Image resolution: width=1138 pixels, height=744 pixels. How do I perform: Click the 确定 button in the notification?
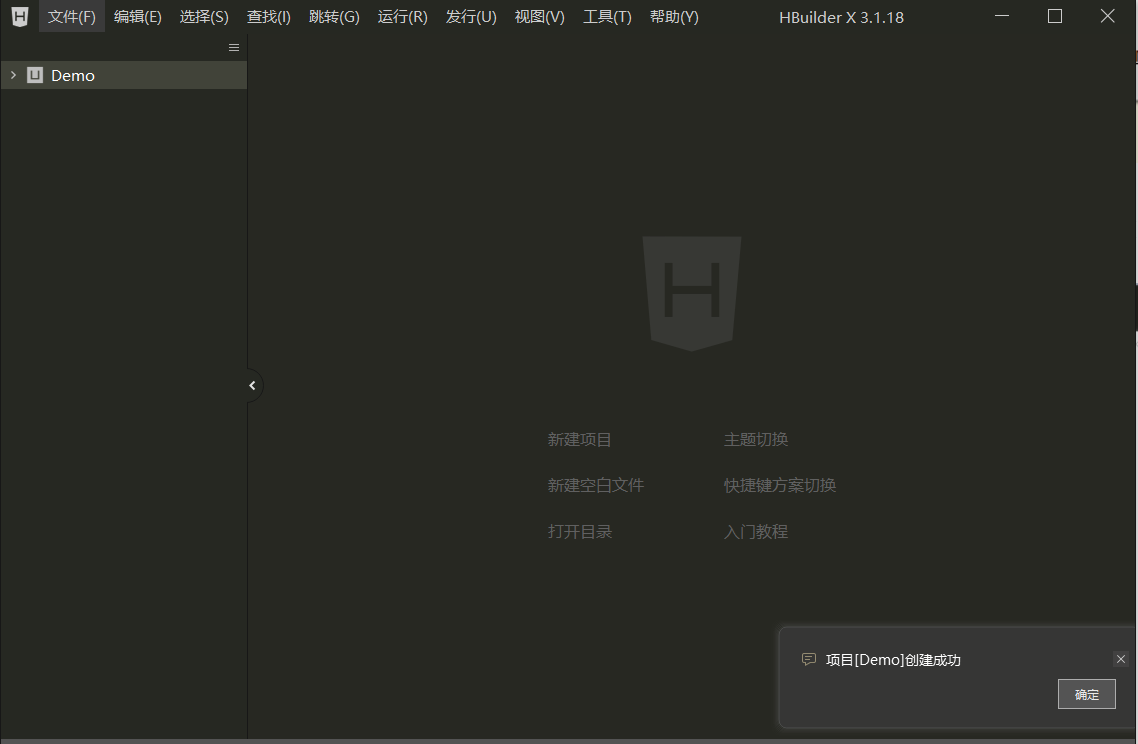(x=1086, y=694)
